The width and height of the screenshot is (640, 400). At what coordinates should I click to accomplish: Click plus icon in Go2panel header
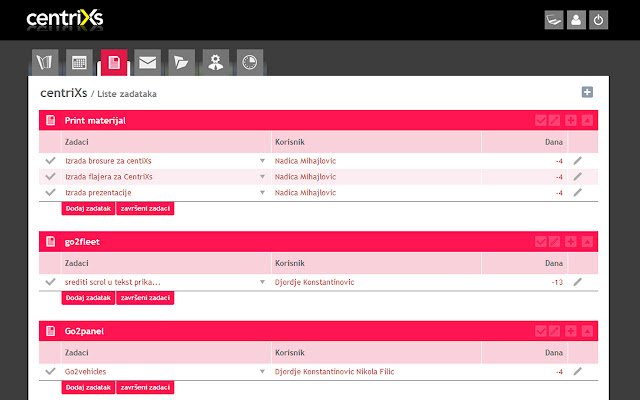click(x=571, y=331)
